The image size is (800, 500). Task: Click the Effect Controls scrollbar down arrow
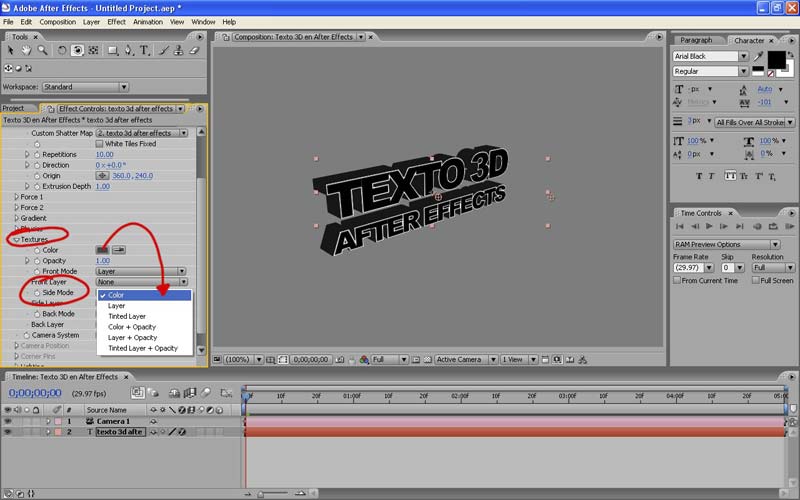click(202, 351)
